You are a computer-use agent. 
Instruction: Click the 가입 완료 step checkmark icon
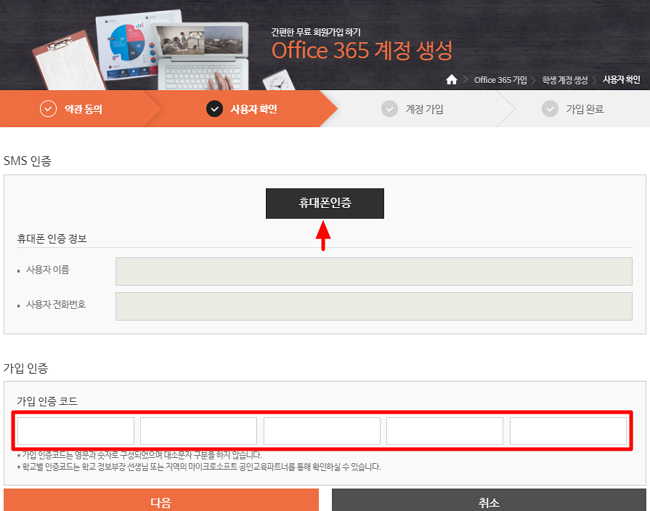(550, 109)
